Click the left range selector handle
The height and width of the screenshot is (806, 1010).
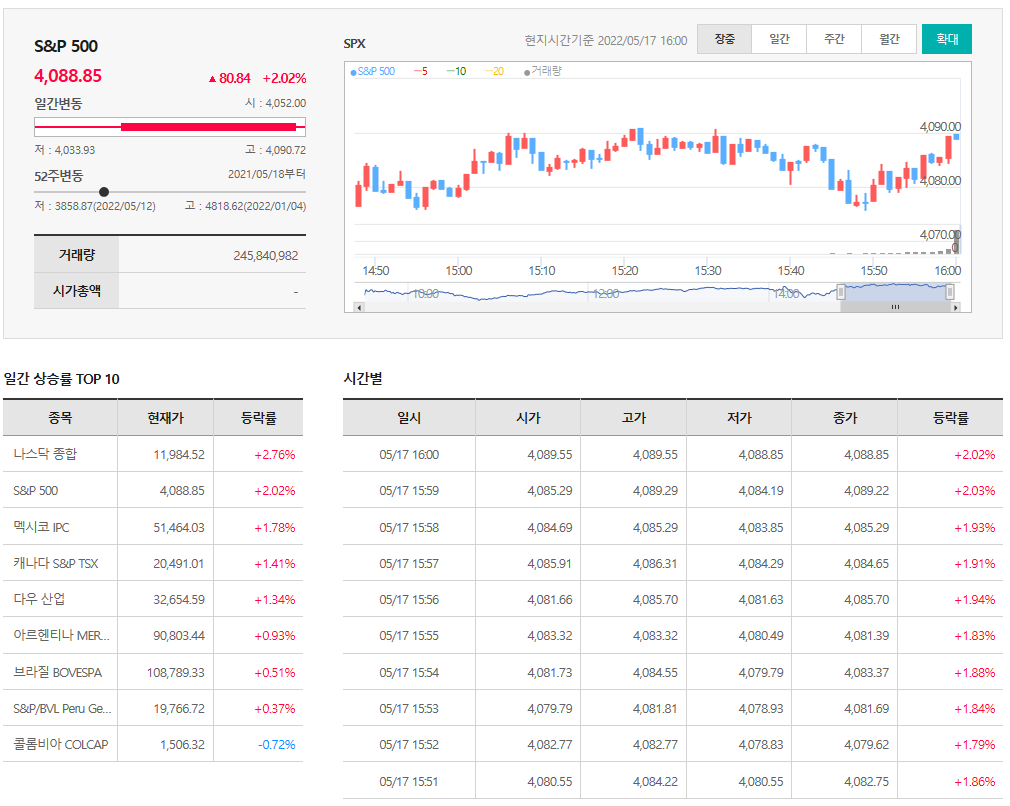click(x=841, y=292)
